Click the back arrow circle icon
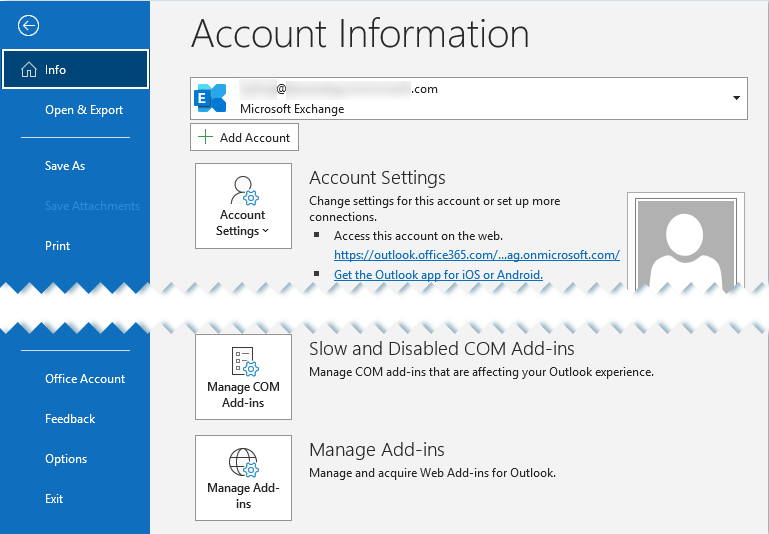The height and width of the screenshot is (534, 769). [28, 25]
